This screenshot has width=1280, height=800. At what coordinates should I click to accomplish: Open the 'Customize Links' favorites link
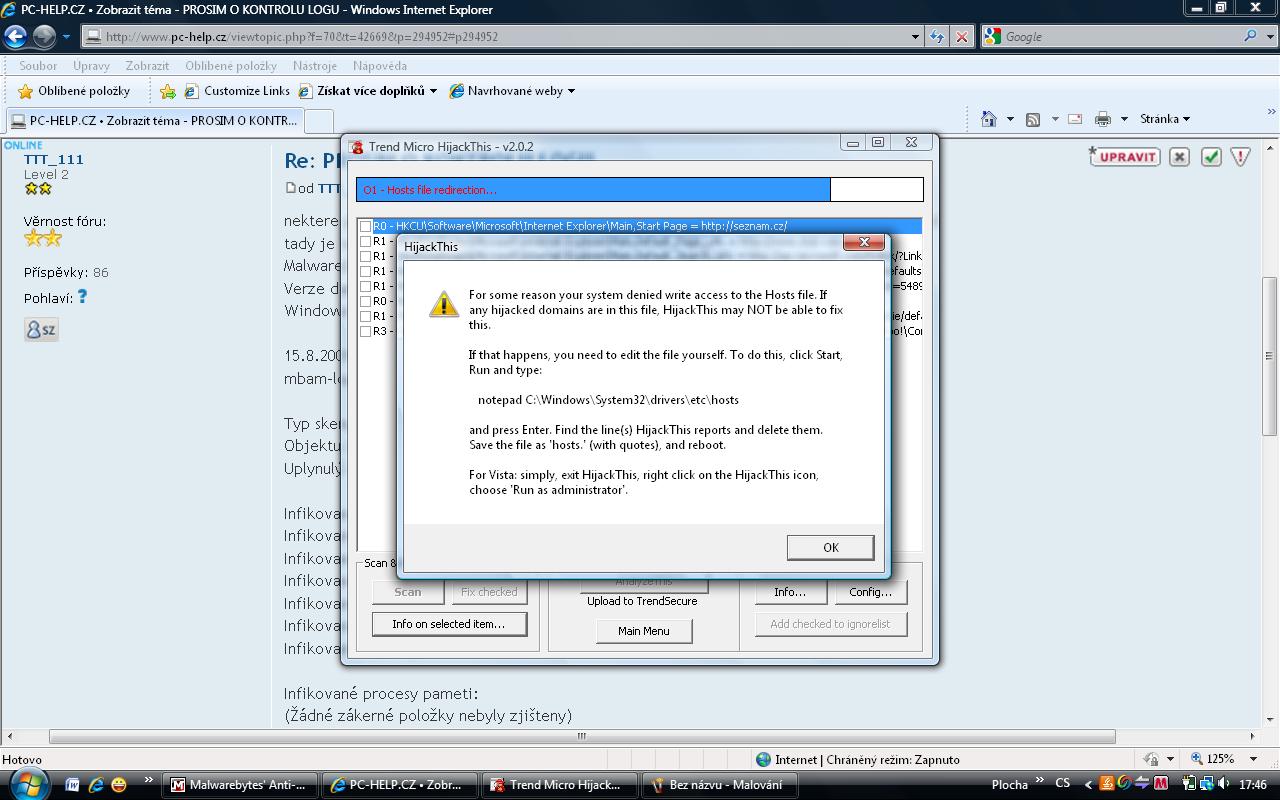[237, 91]
